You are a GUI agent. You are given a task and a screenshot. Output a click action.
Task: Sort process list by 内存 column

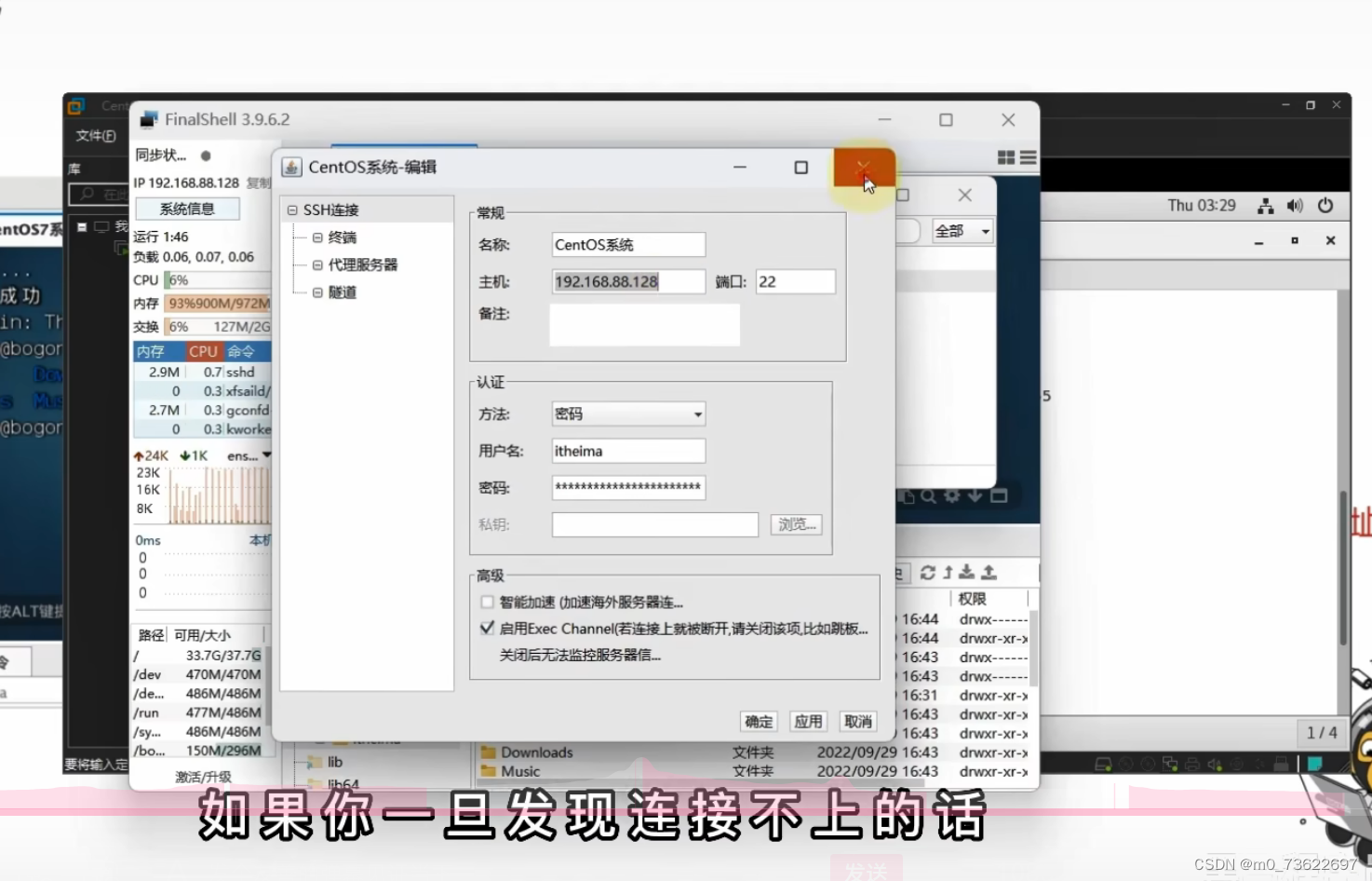[158, 351]
